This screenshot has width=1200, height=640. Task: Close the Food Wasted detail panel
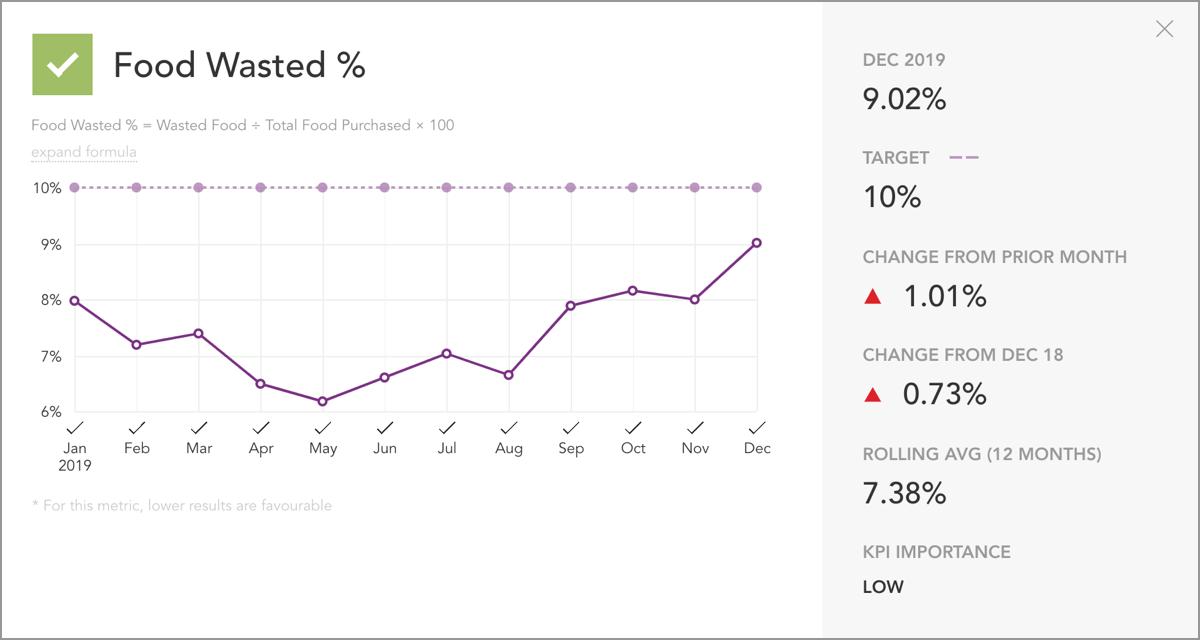coord(1164,29)
